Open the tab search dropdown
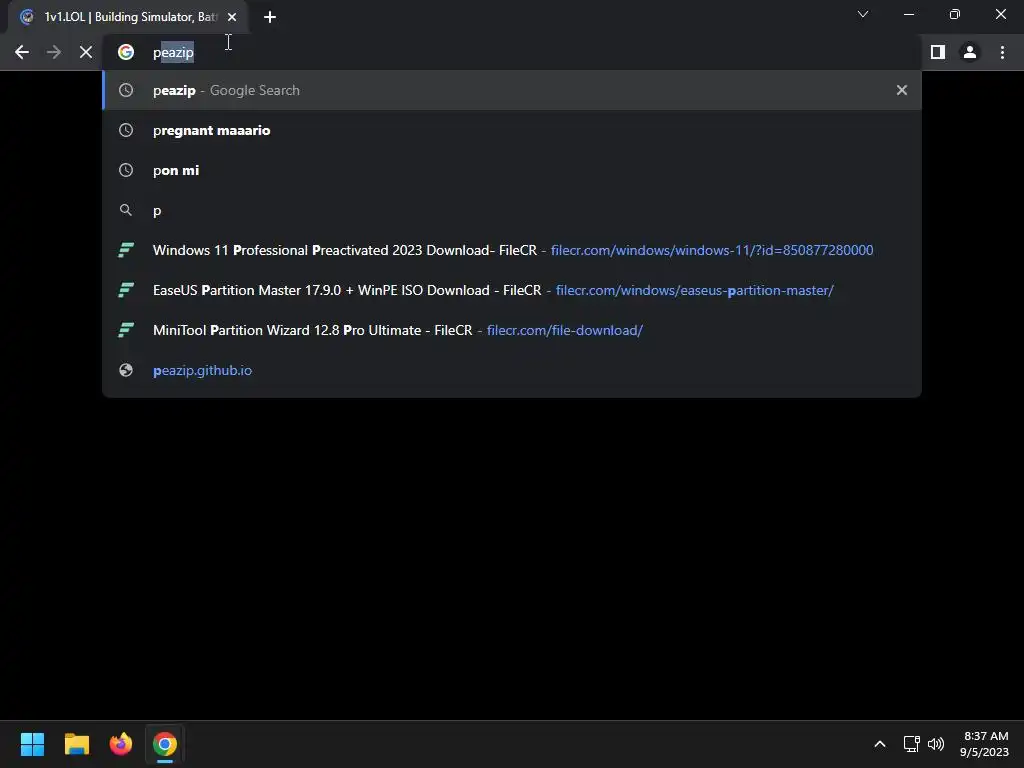The width and height of the screenshot is (1024, 768). (x=863, y=14)
